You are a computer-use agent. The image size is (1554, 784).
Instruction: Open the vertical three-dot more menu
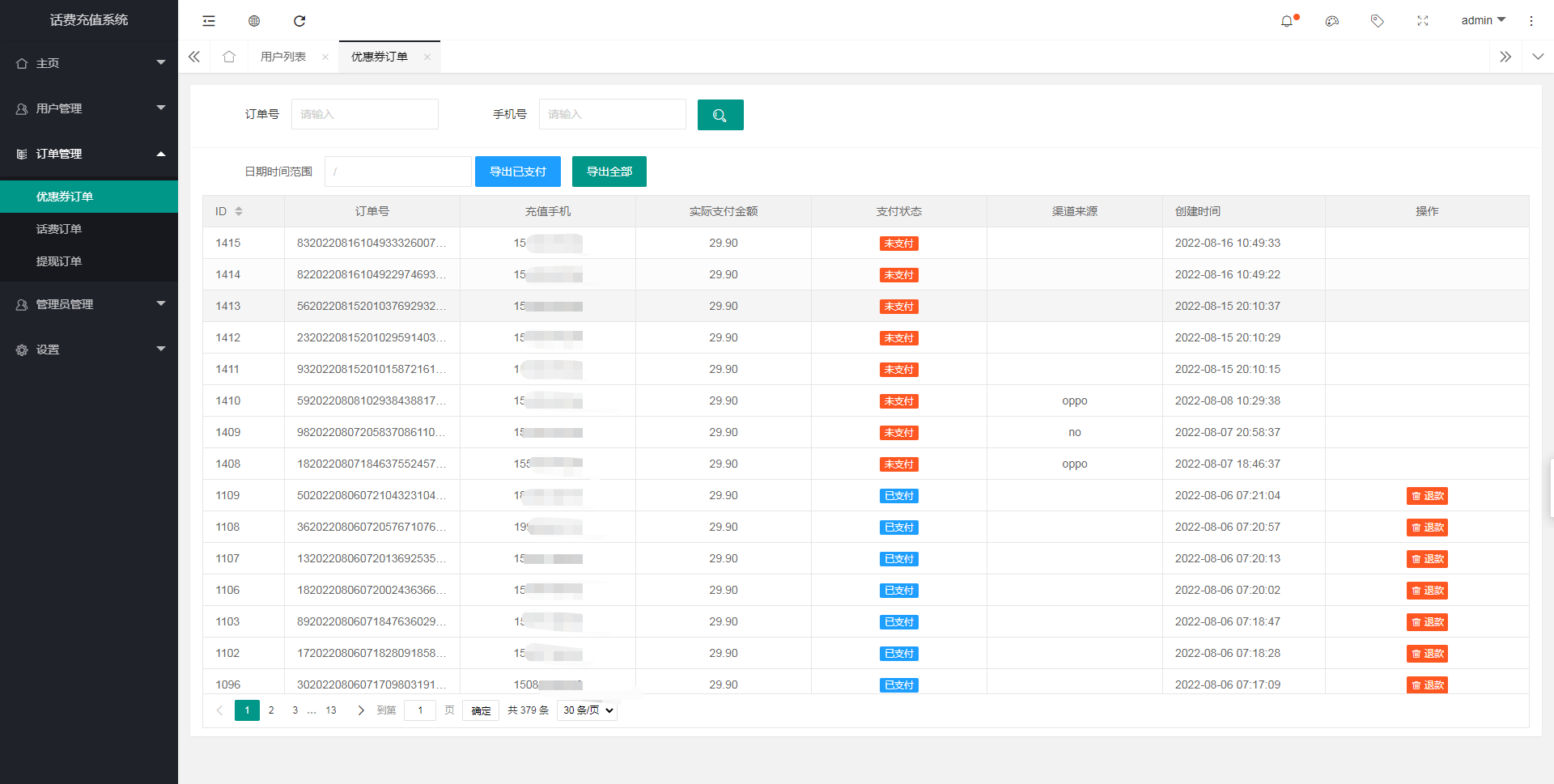tap(1531, 21)
